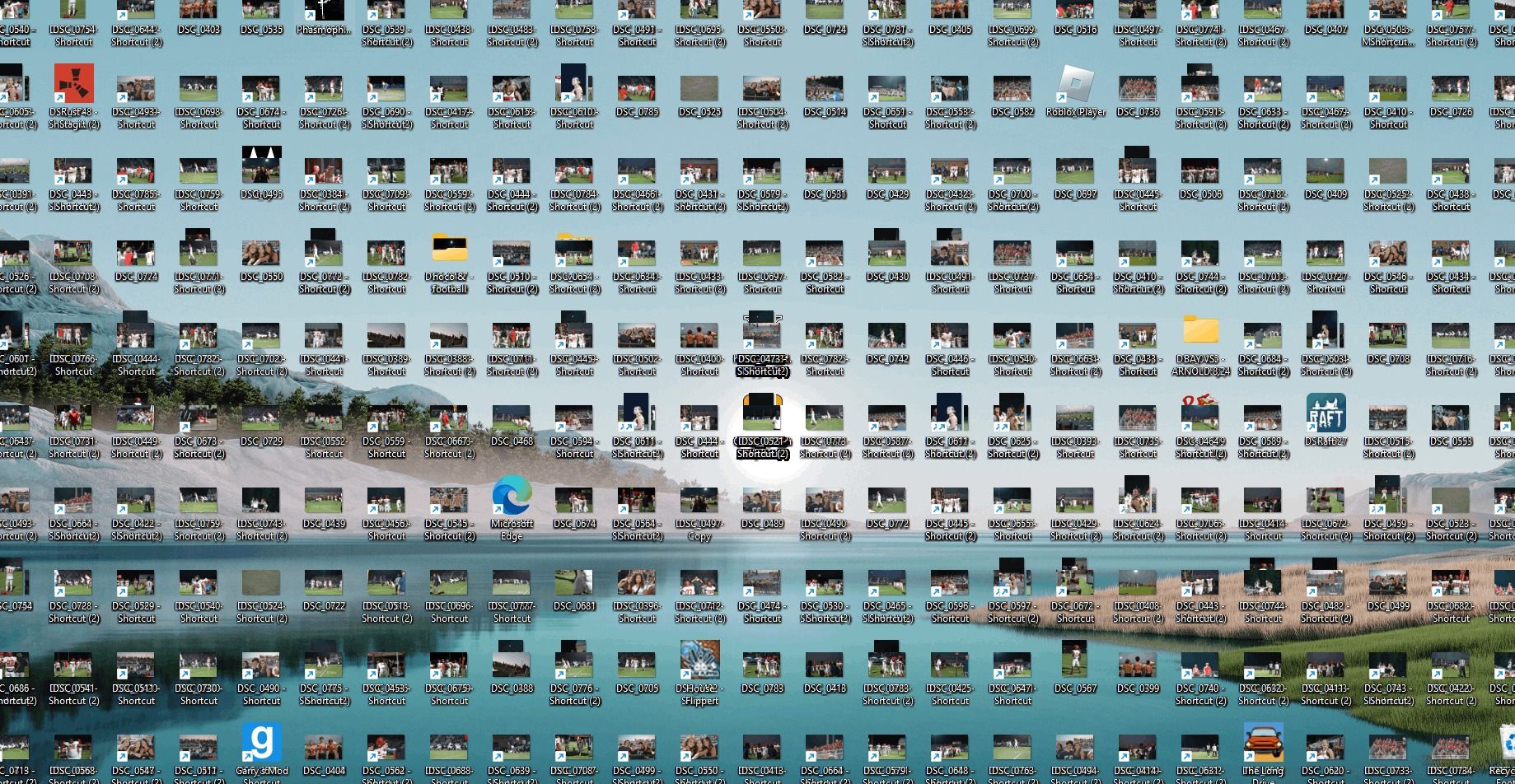Select the DSC_0774 photo thumbnail
The height and width of the screenshot is (784, 1515).
[x=136, y=254]
